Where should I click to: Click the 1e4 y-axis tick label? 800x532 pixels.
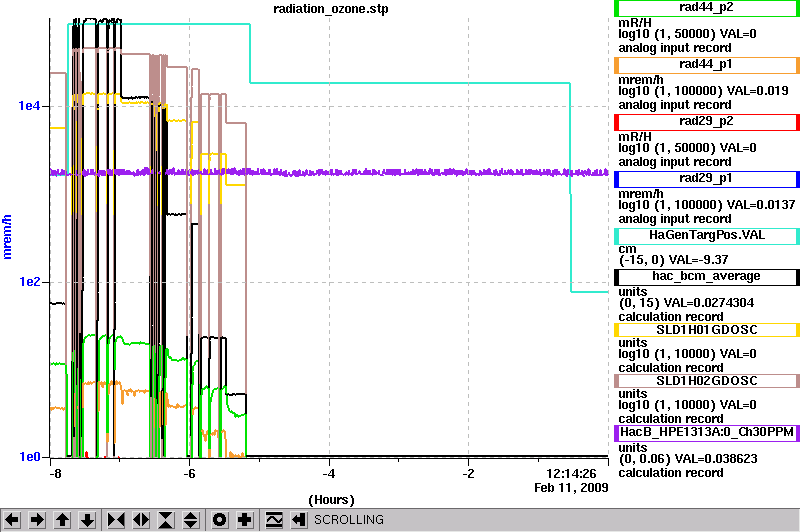coord(29,106)
